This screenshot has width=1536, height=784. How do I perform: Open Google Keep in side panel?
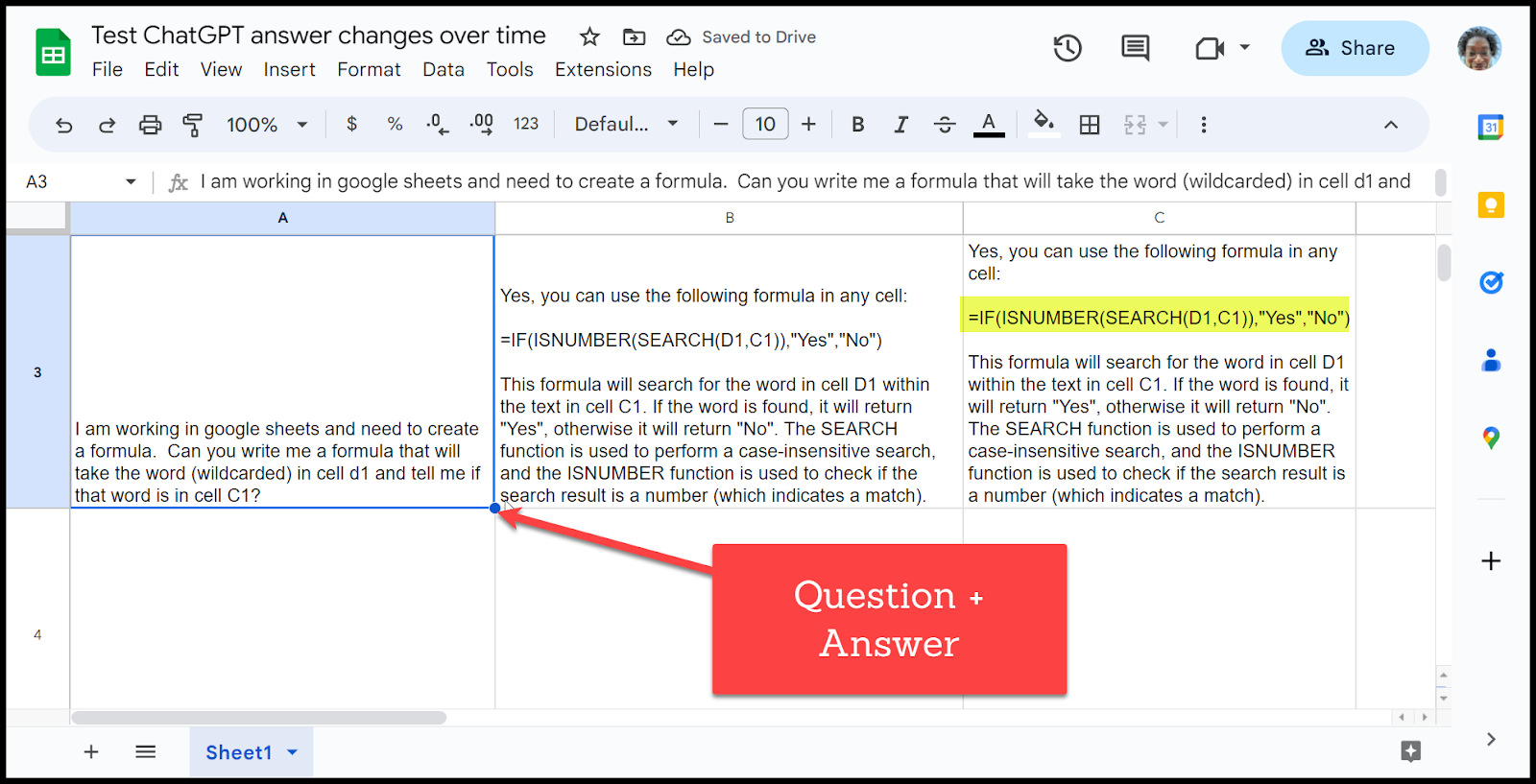pos(1491,204)
